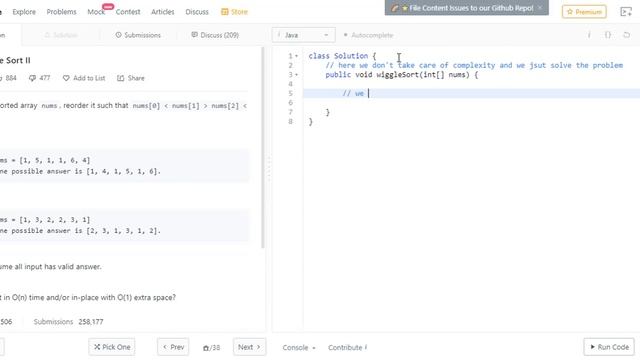
Task: Click the Discuss tab chat icon
Action: 194,35
